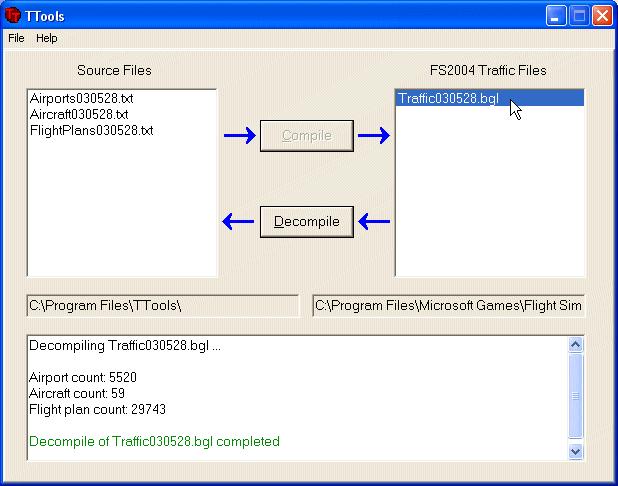
Task: Click the Microsoft Games traffic folder path field
Action: click(x=448, y=305)
